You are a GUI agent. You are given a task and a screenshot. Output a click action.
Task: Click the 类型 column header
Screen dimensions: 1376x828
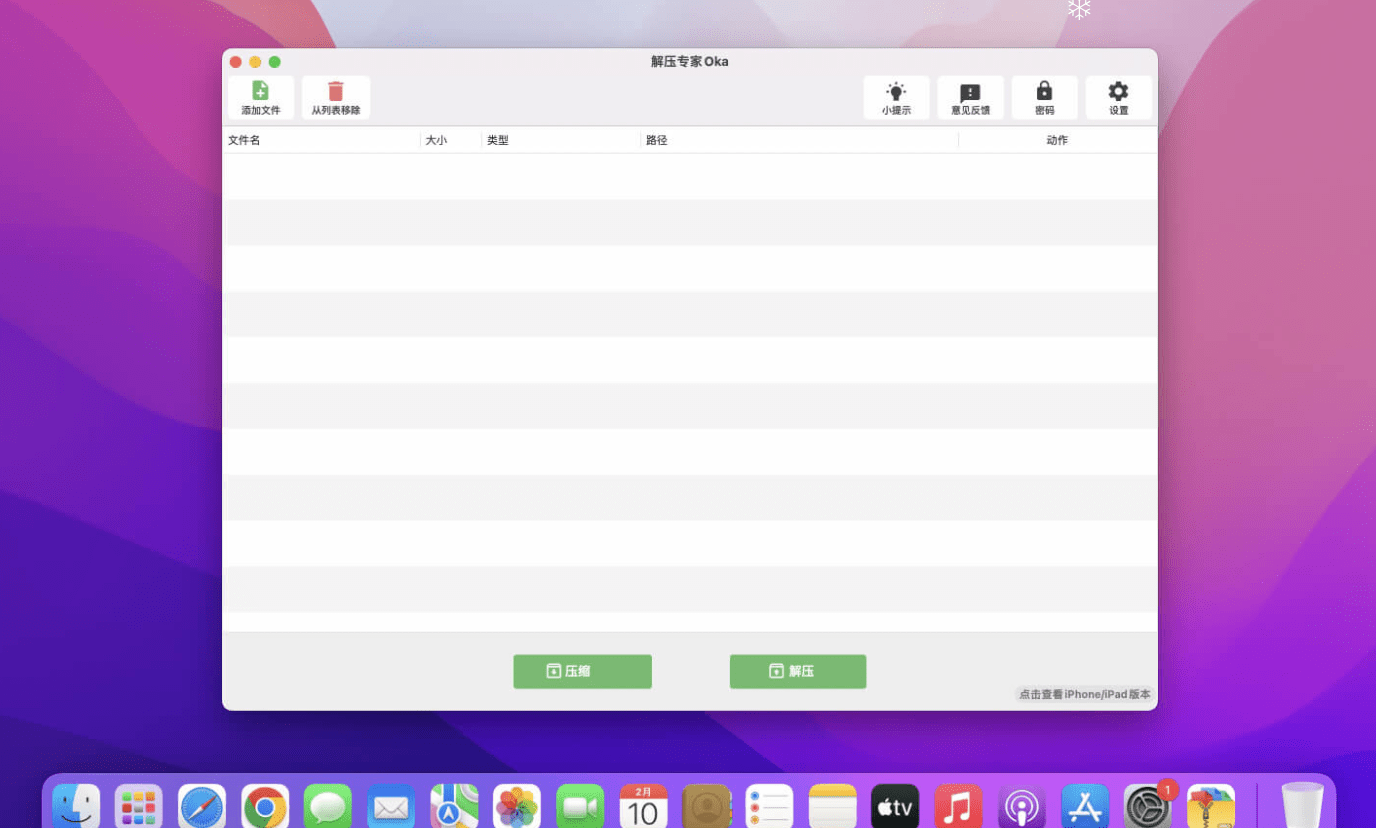498,141
